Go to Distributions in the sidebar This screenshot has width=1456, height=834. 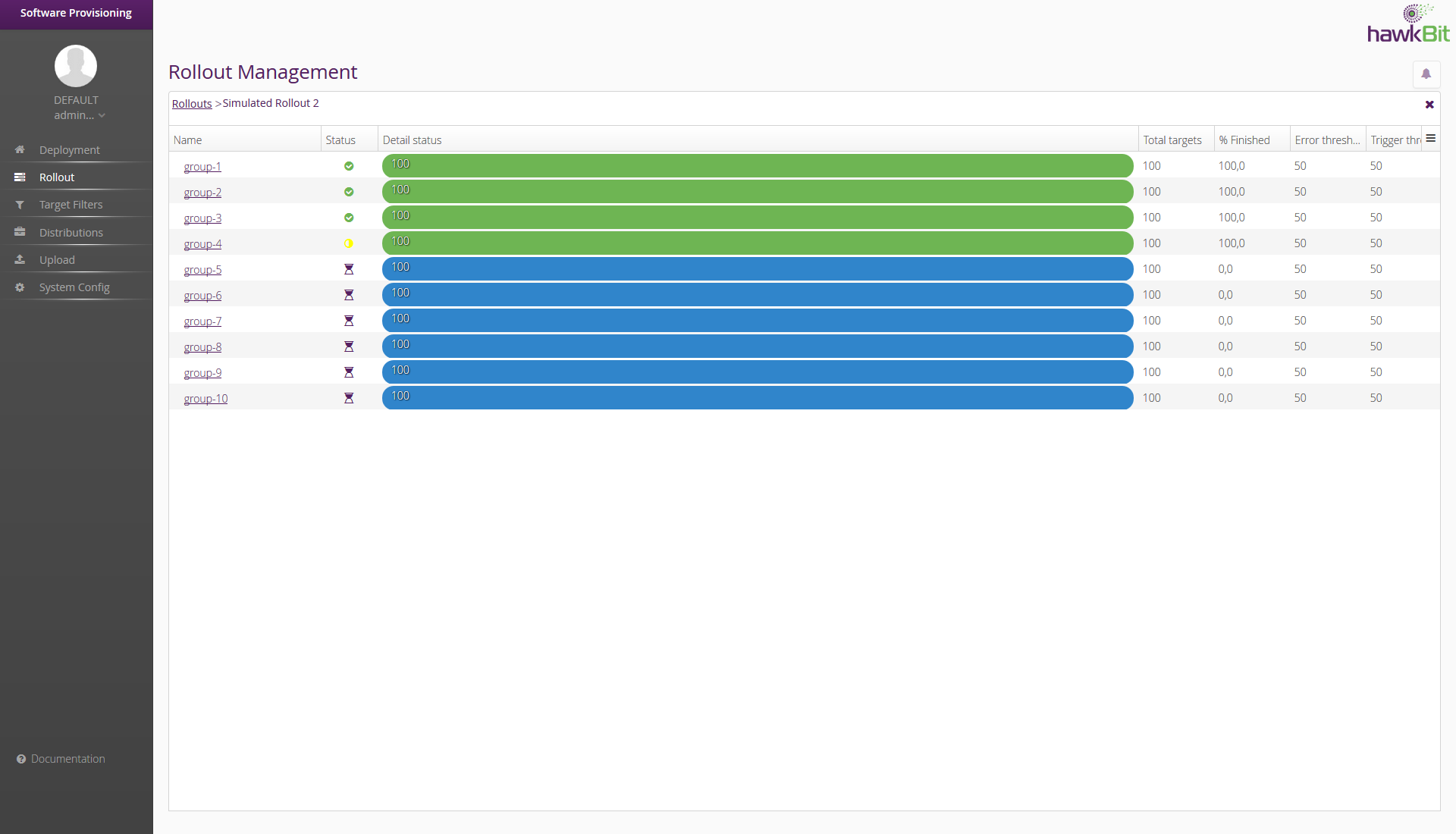[x=71, y=233]
